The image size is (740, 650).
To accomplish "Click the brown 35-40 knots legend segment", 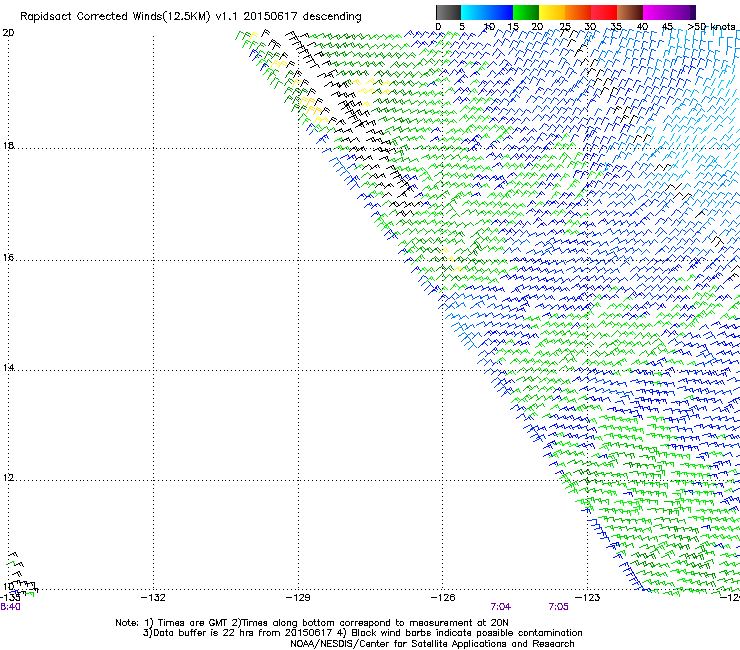I will [x=630, y=12].
